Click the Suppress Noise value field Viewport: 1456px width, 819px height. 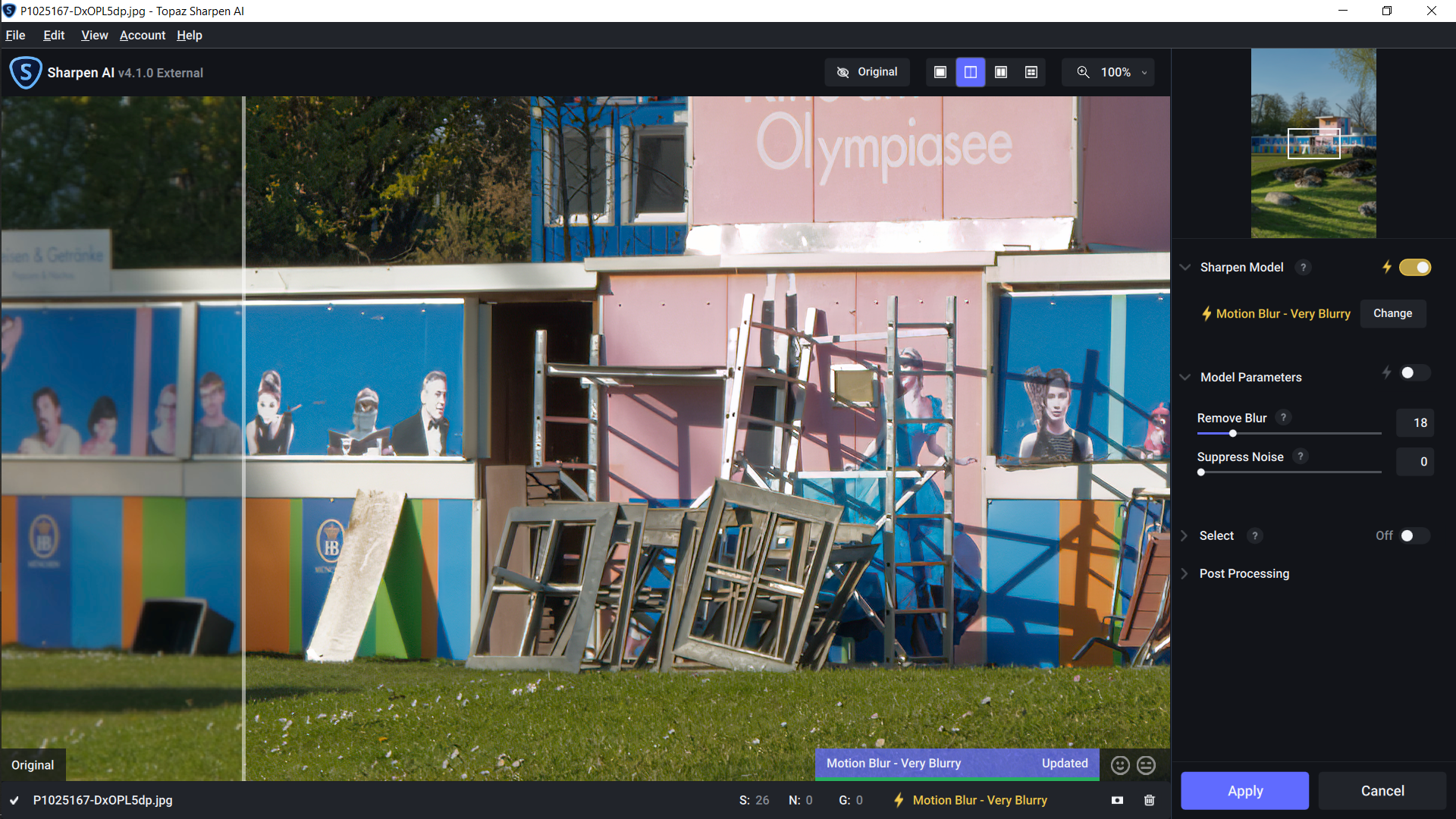tap(1415, 461)
